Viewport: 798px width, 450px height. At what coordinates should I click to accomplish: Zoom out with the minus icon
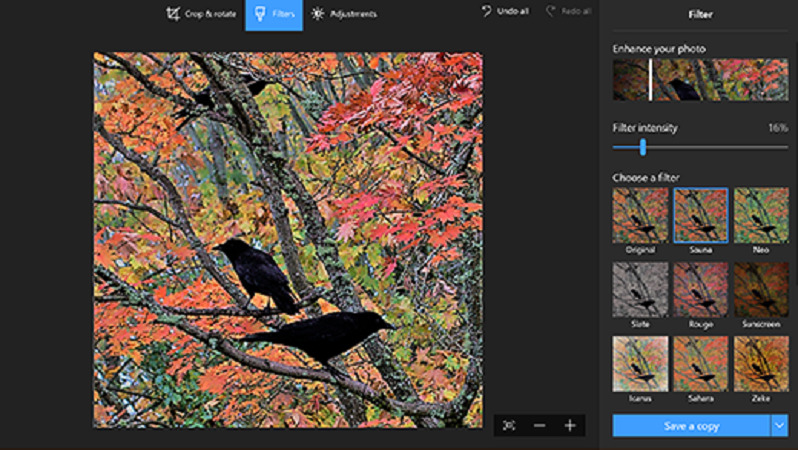(x=540, y=425)
